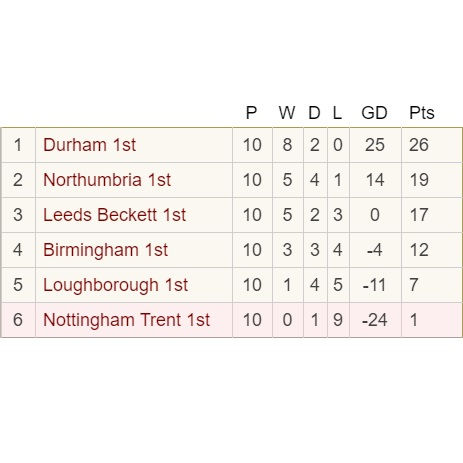The width and height of the screenshot is (463, 463).
Task: Select Birmingham's -4 goal difference cell
Action: [x=375, y=250]
